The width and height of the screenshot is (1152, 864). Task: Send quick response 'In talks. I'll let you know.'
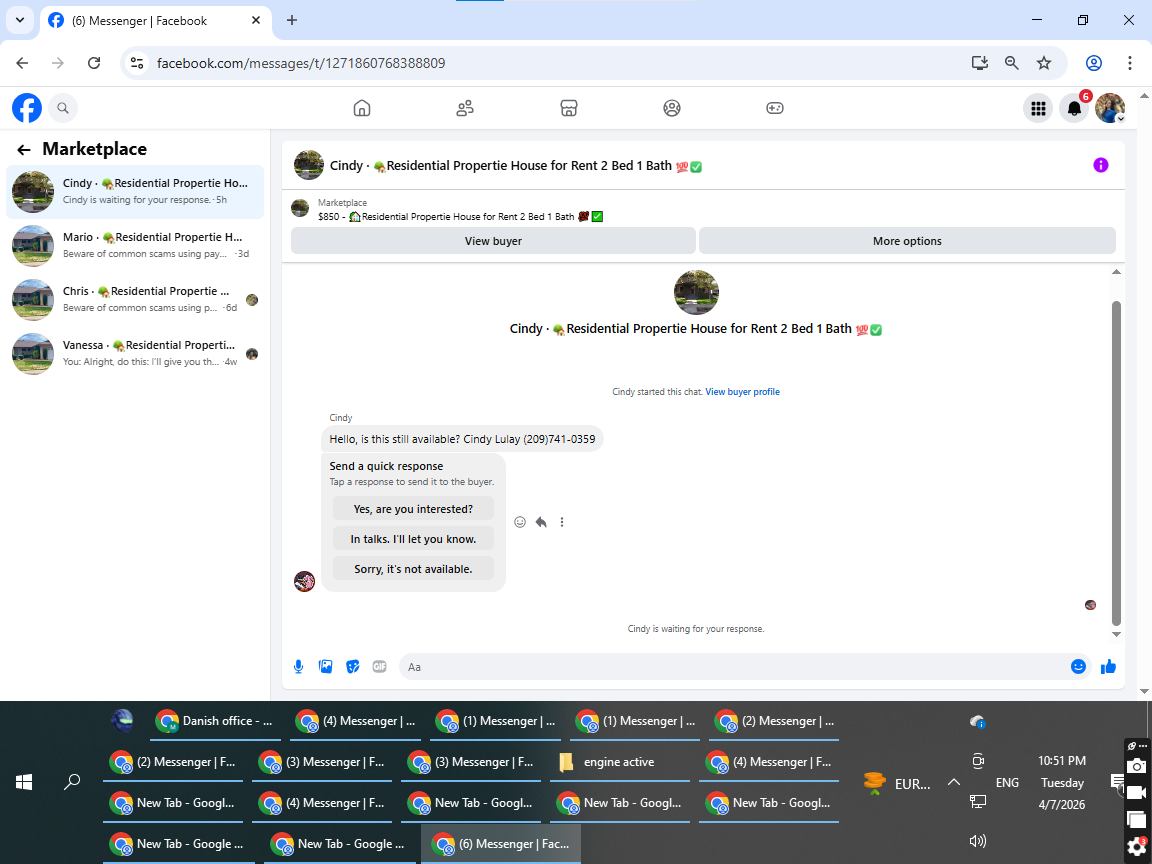tap(413, 539)
